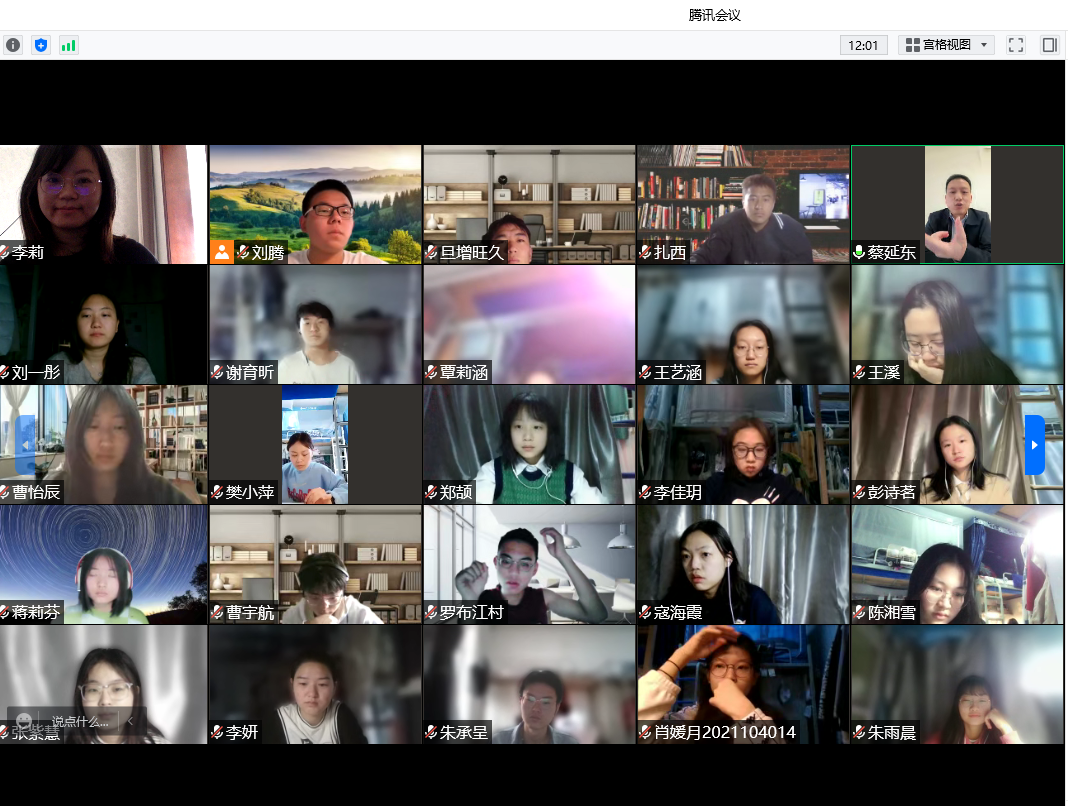Image resolution: width=1068 pixels, height=806 pixels.
Task: Open the meeting info icon
Action: tap(13, 45)
